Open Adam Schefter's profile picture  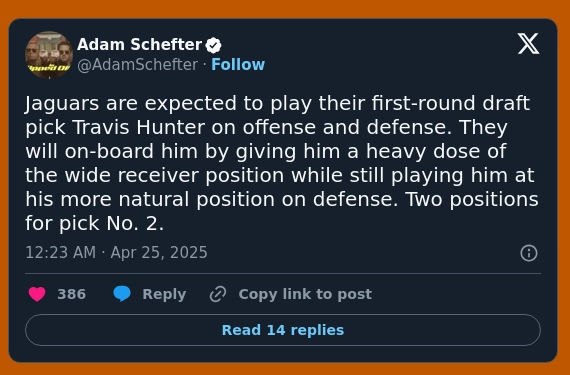coord(49,55)
